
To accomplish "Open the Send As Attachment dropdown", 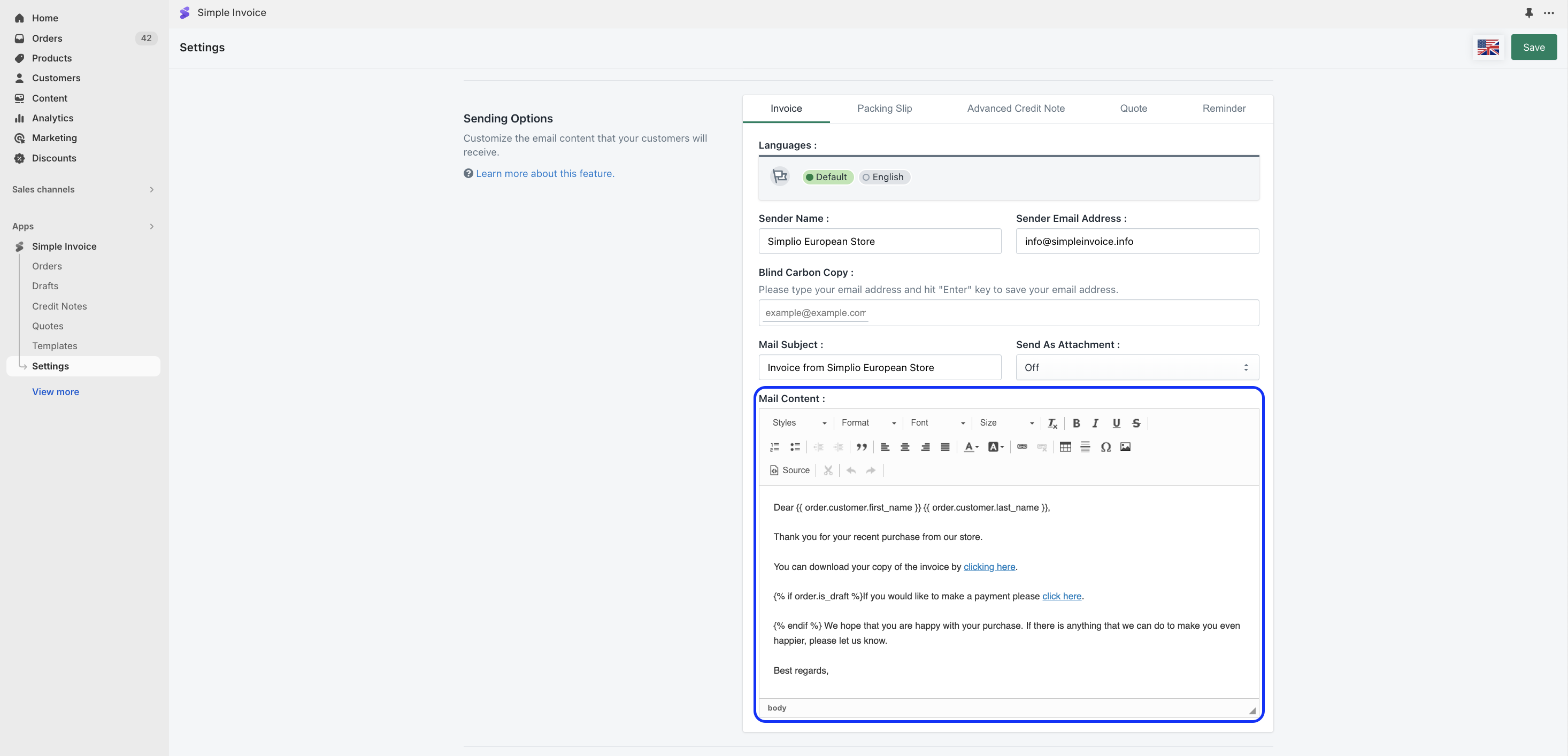I will (x=1136, y=368).
